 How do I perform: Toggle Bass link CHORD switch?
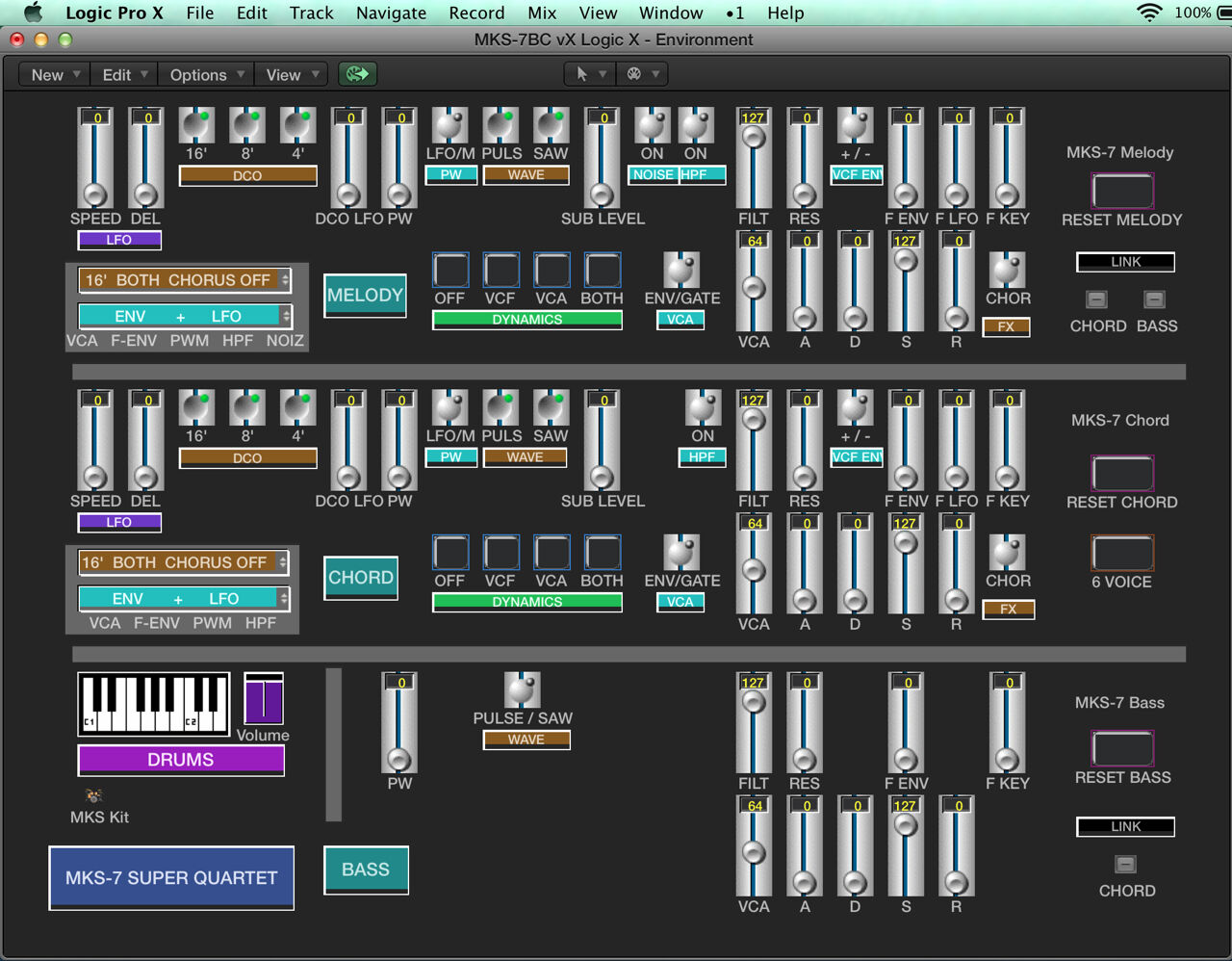point(1125,864)
